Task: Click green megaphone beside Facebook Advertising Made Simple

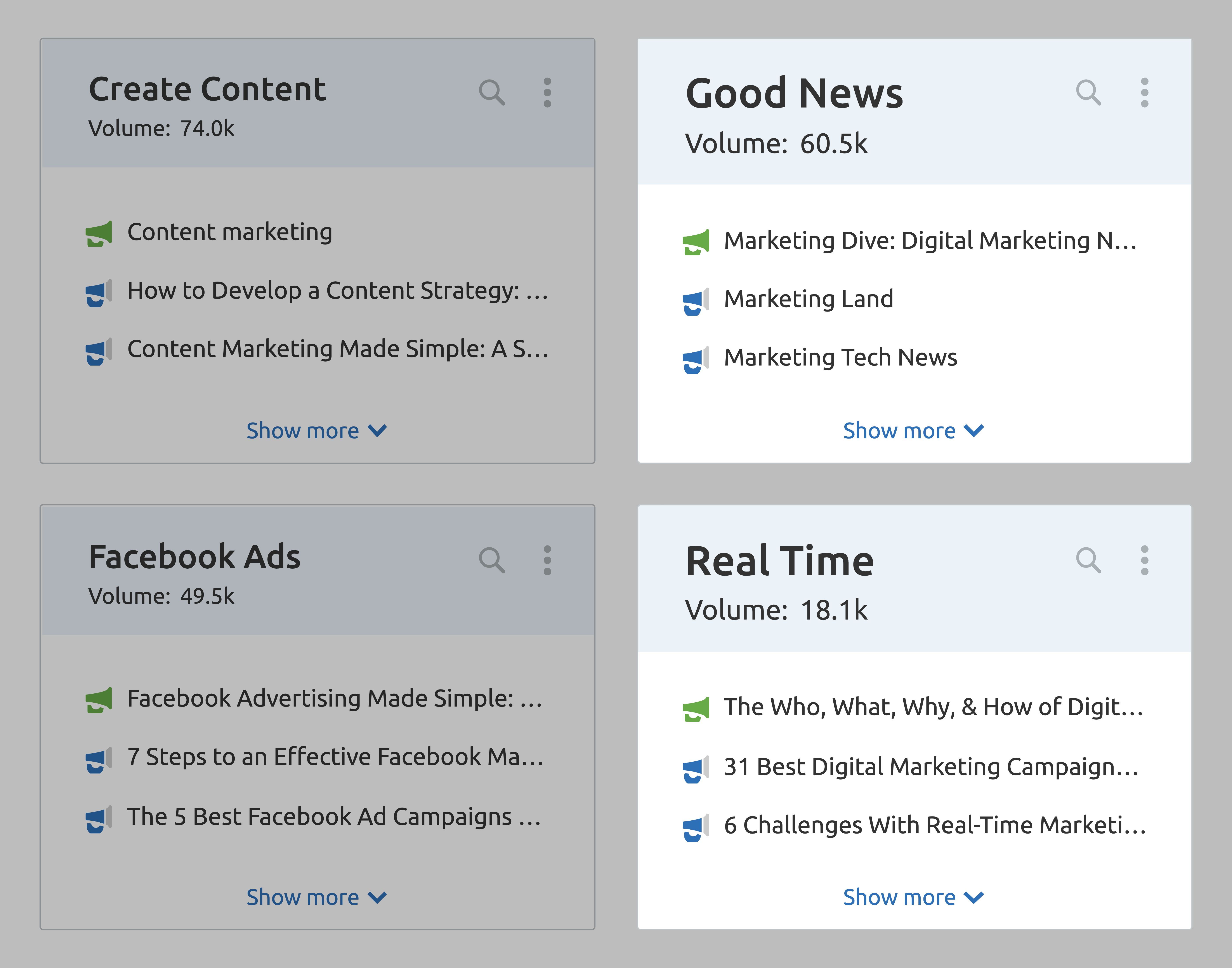Action: [x=99, y=700]
